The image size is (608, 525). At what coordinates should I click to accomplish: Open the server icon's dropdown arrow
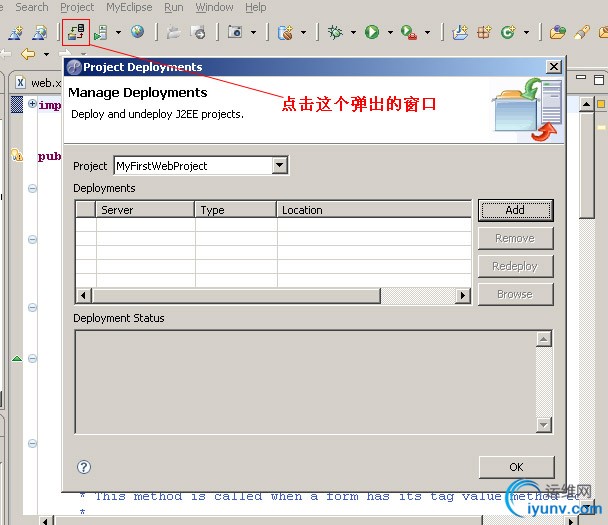[x=118, y=33]
